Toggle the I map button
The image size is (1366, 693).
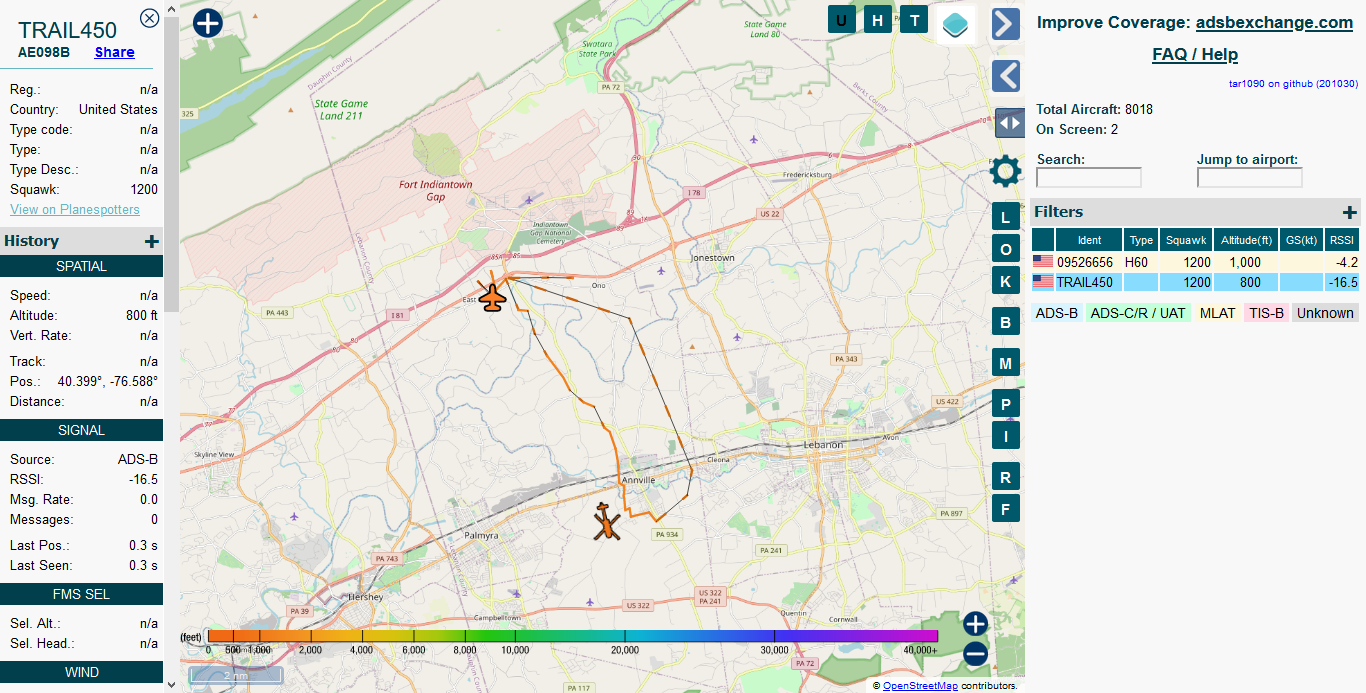pyautogui.click(x=1006, y=436)
